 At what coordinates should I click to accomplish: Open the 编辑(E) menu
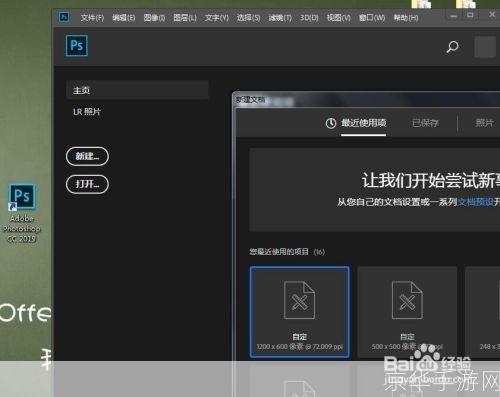point(124,18)
